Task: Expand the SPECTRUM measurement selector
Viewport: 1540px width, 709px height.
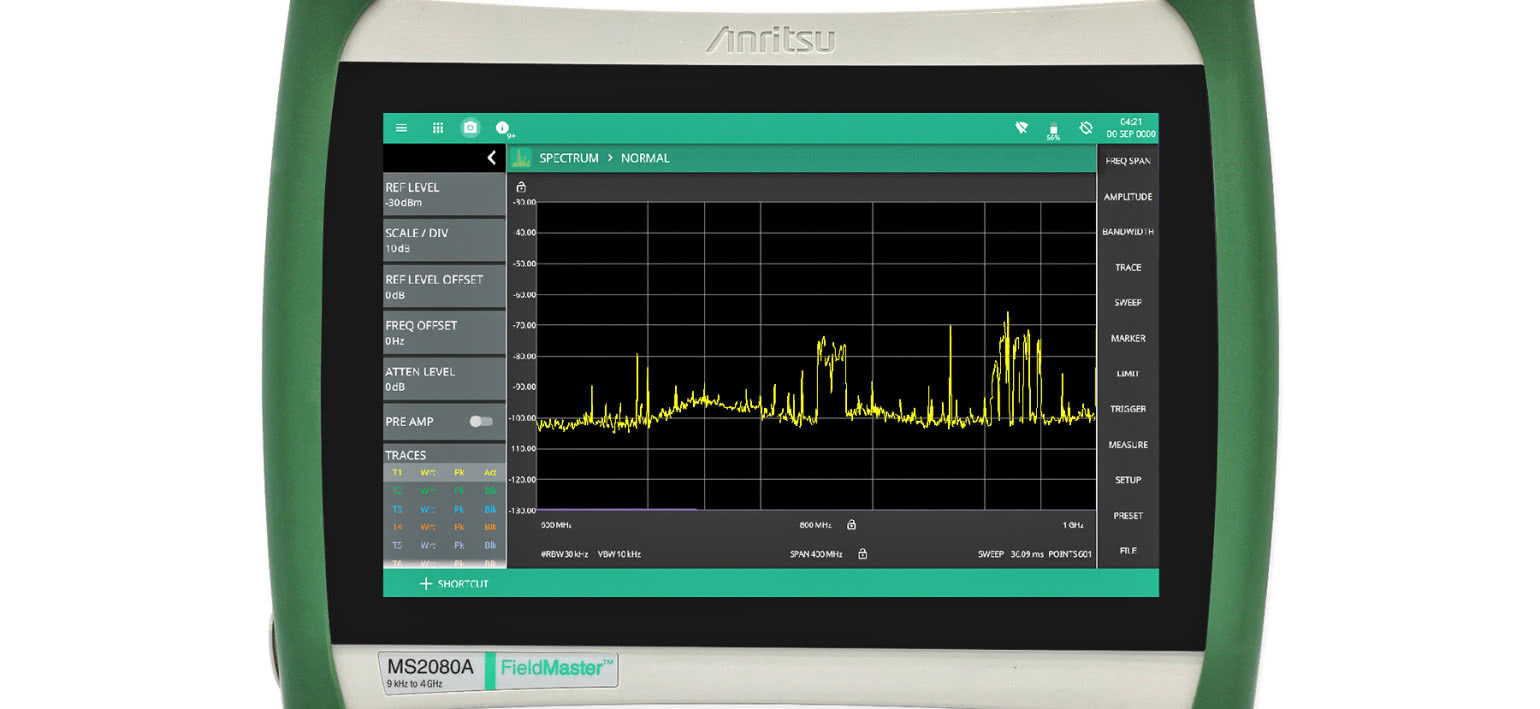Action: tap(570, 158)
